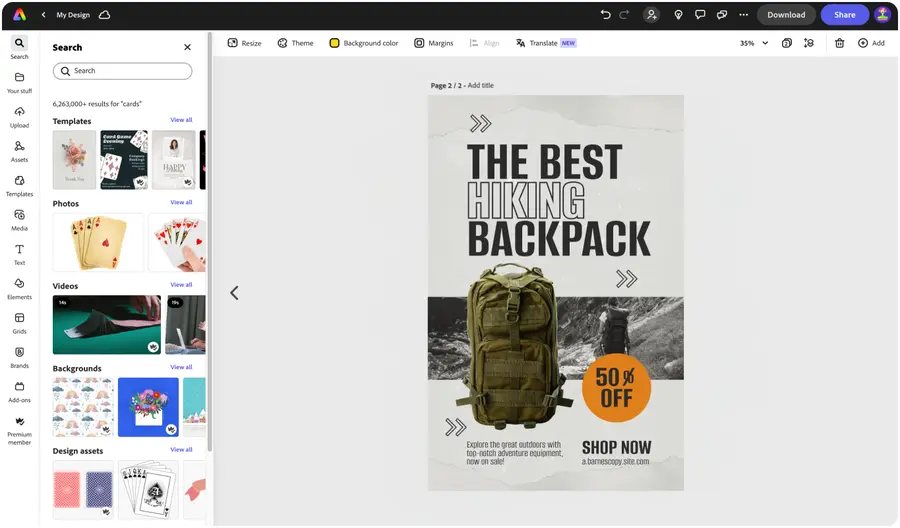Open the Grids panel
The height and width of the screenshot is (528, 900).
pyautogui.click(x=19, y=322)
